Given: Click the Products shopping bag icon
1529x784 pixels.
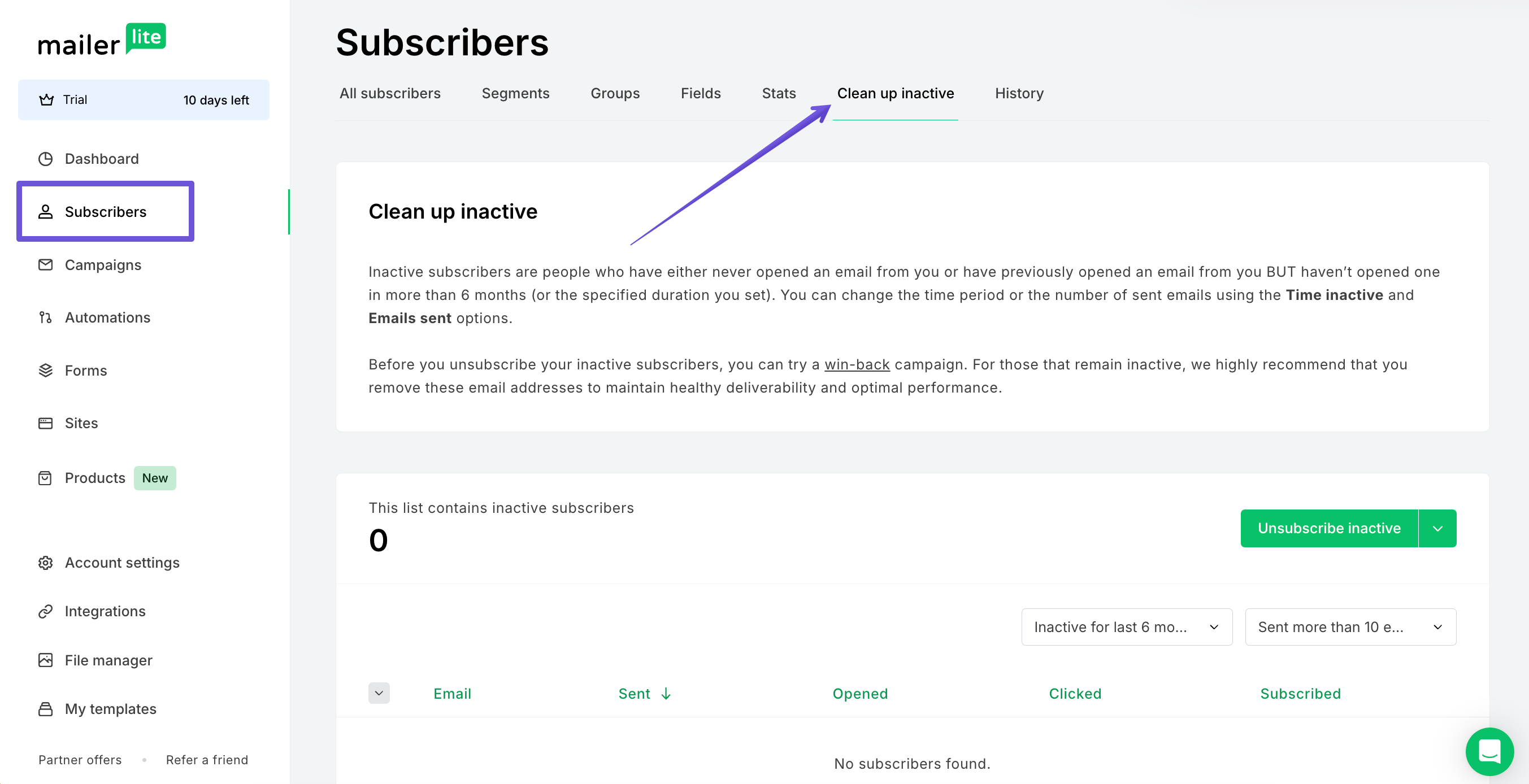Looking at the screenshot, I should pos(46,478).
